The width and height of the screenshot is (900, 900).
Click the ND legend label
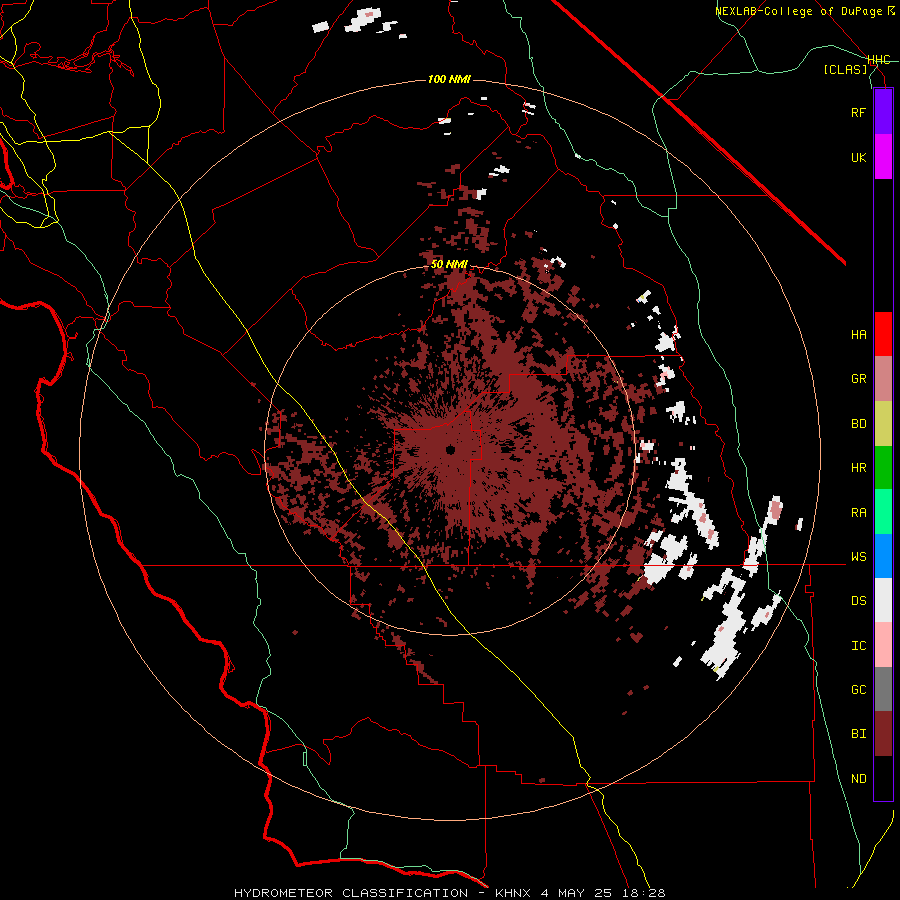click(858, 779)
